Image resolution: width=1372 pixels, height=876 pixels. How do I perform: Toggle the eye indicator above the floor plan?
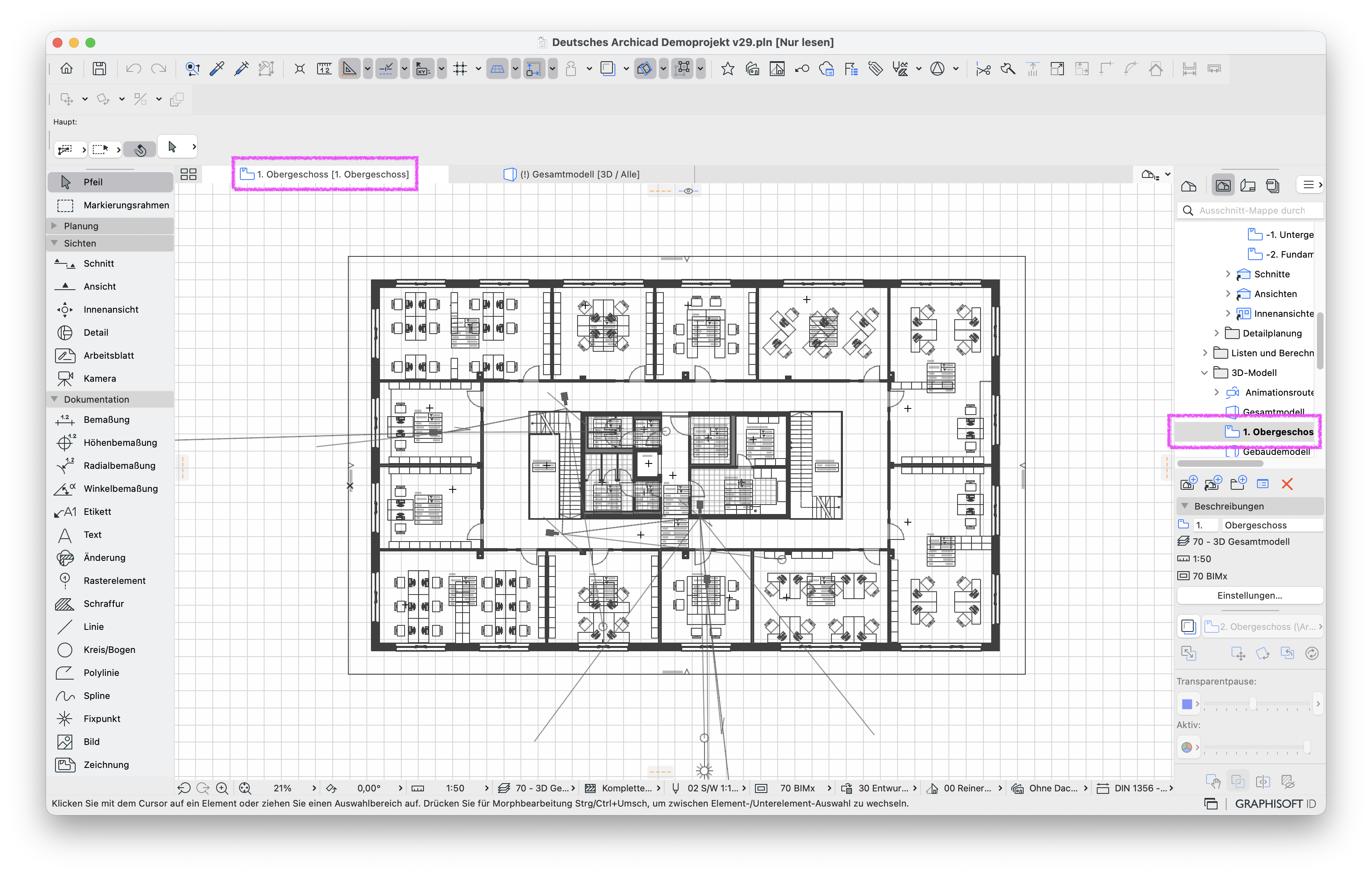(688, 191)
